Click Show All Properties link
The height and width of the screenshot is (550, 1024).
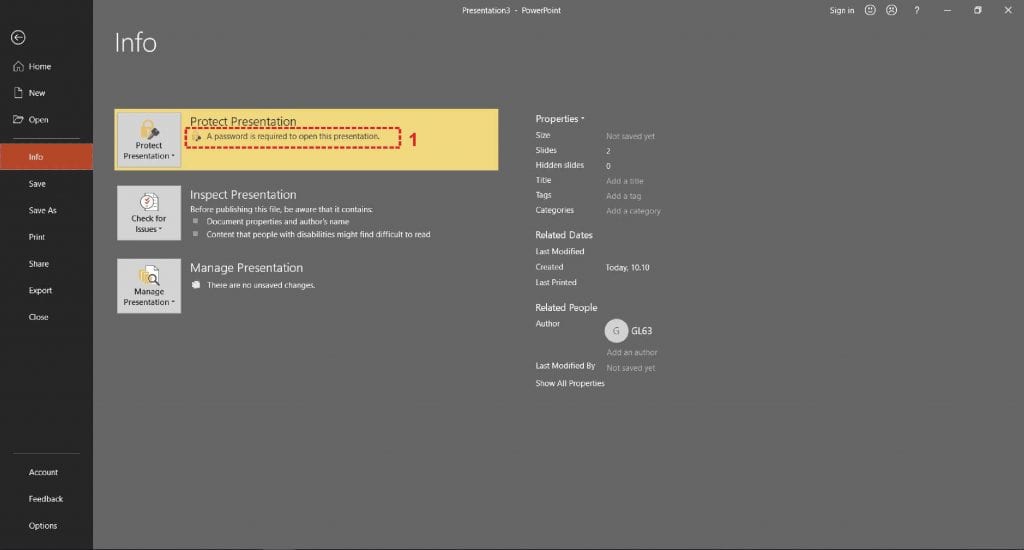coord(570,383)
